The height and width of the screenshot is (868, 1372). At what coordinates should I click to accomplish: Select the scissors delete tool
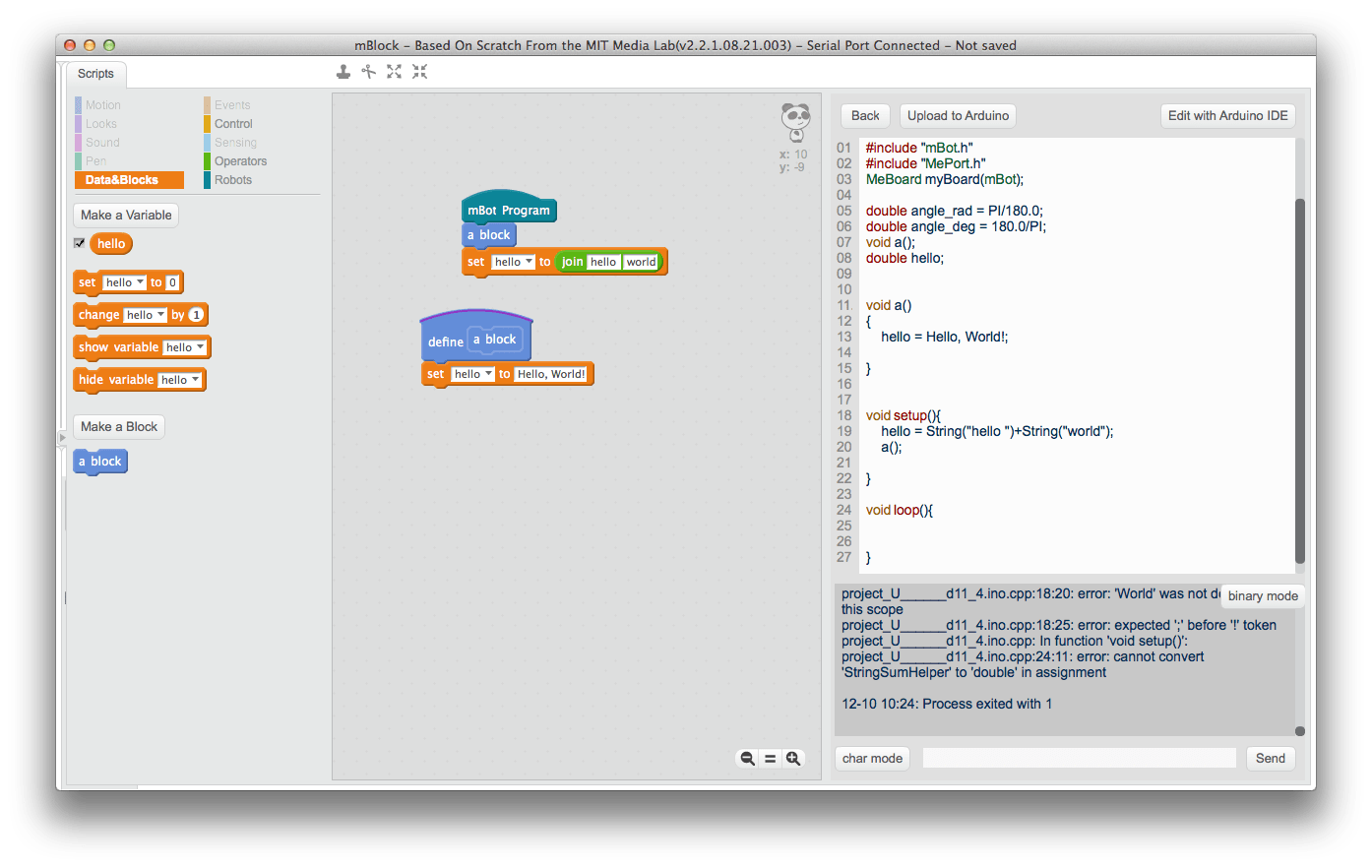(368, 71)
